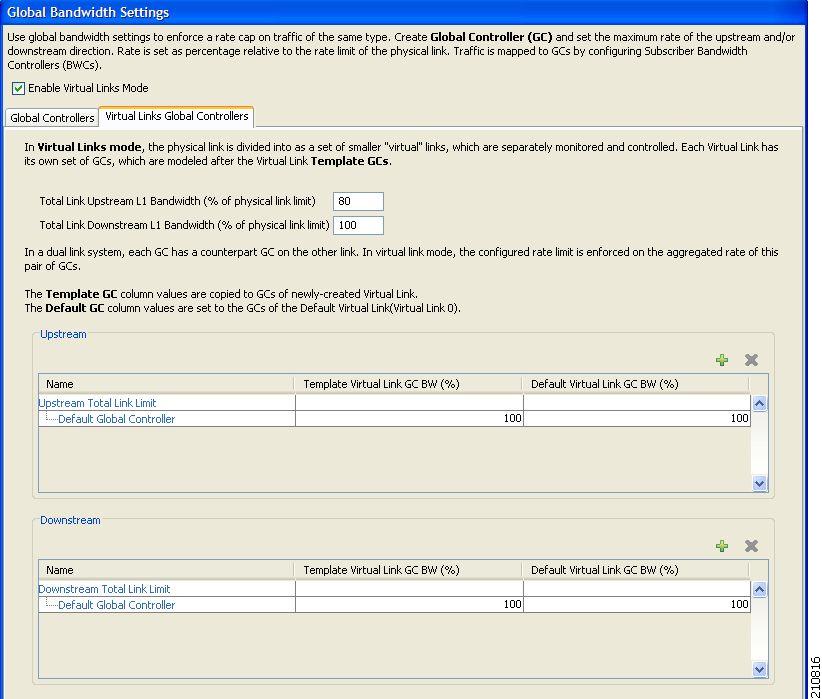Click the green plus icon in Upstream section
Screen dimensions: 822x699
click(x=722, y=360)
